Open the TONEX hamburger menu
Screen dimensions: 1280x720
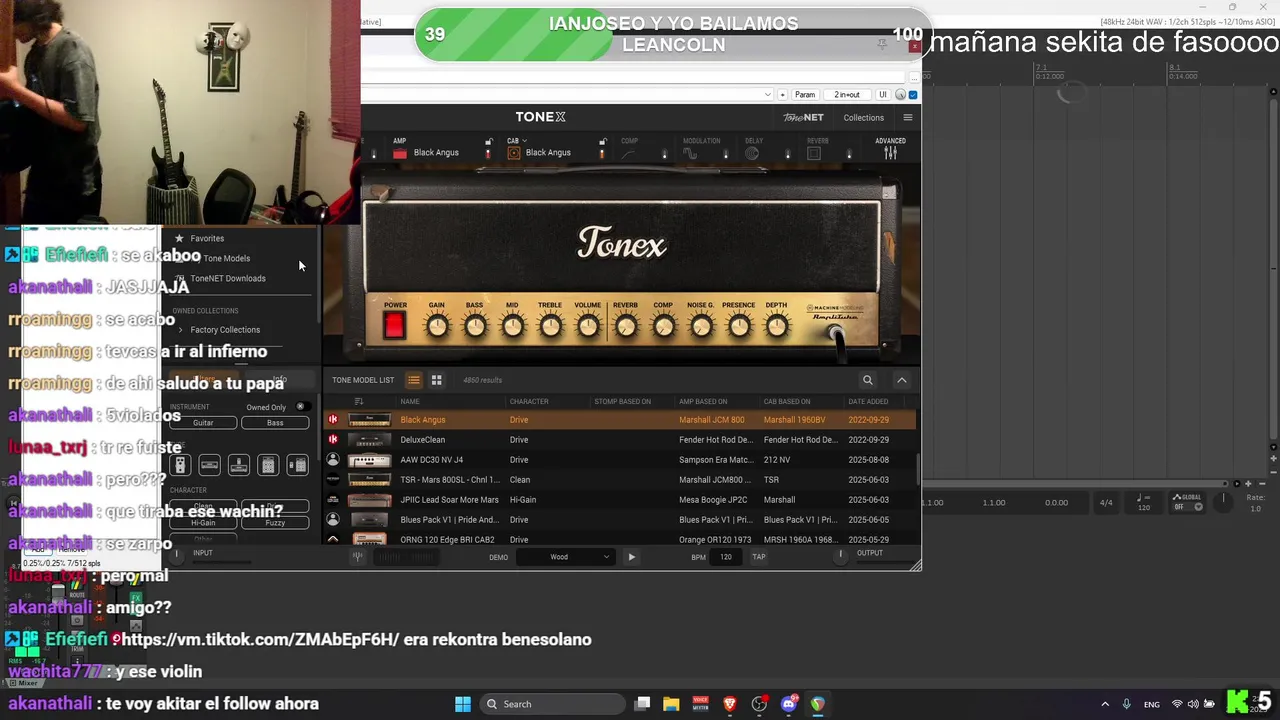(908, 117)
